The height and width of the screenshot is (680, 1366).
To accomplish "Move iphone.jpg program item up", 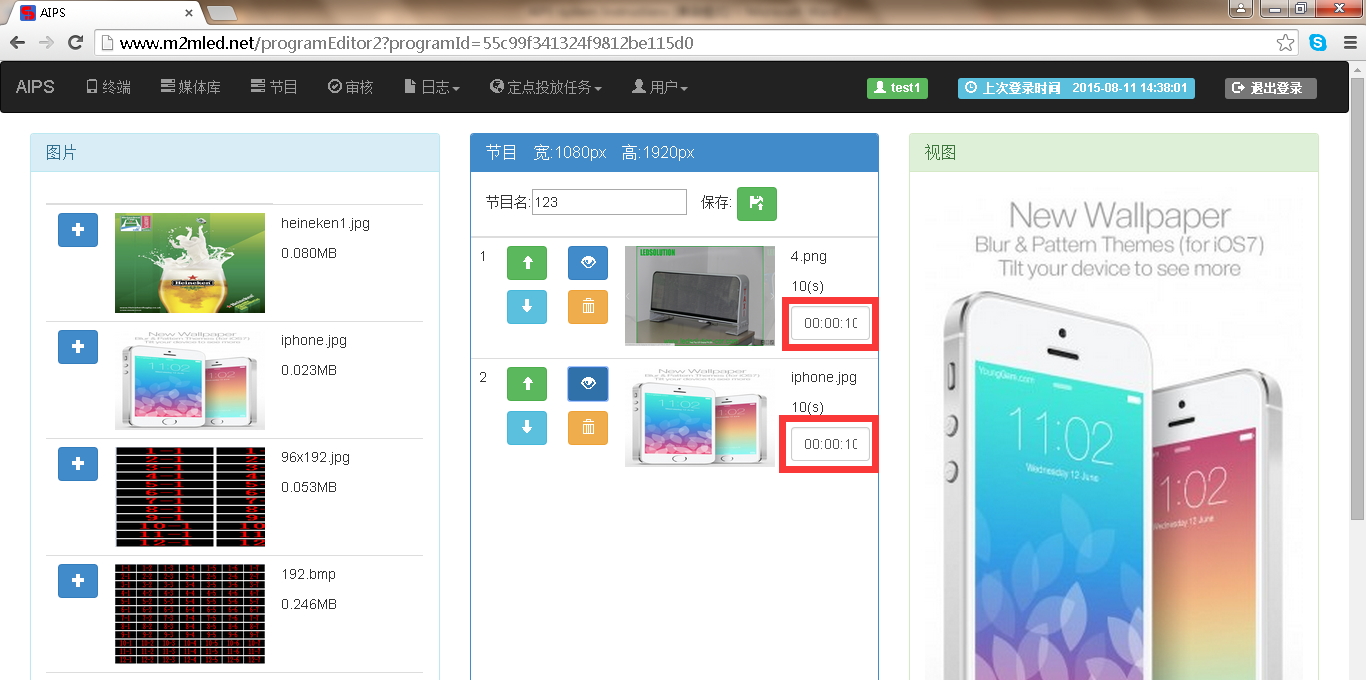I will (527, 384).
